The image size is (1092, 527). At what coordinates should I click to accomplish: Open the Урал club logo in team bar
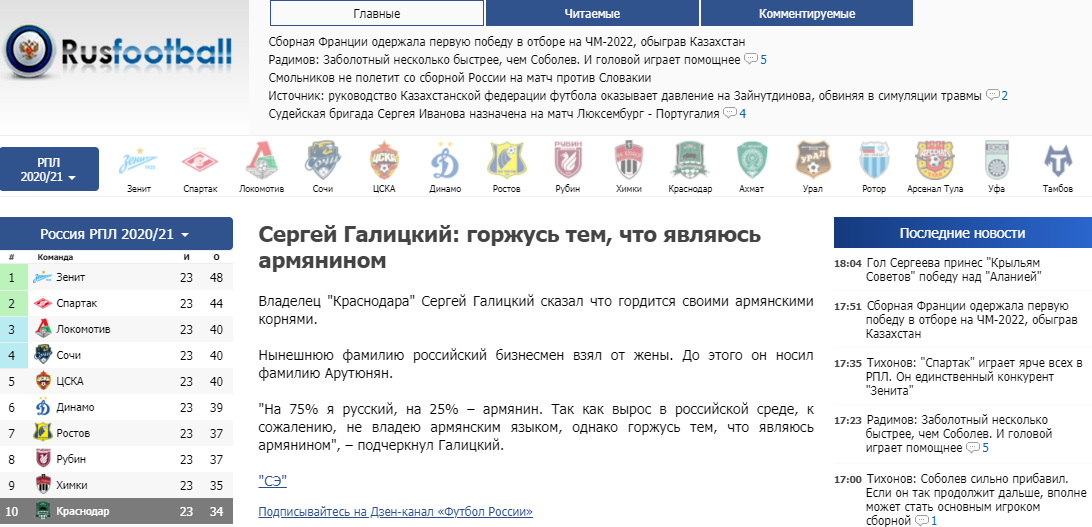click(813, 161)
